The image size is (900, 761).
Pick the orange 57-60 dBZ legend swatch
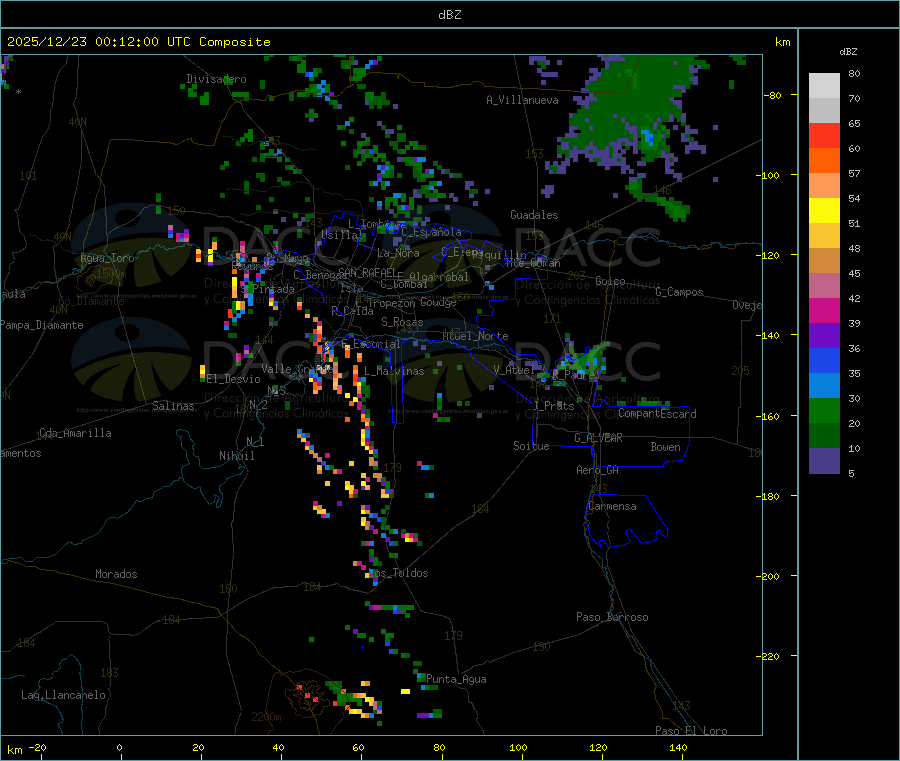point(824,161)
